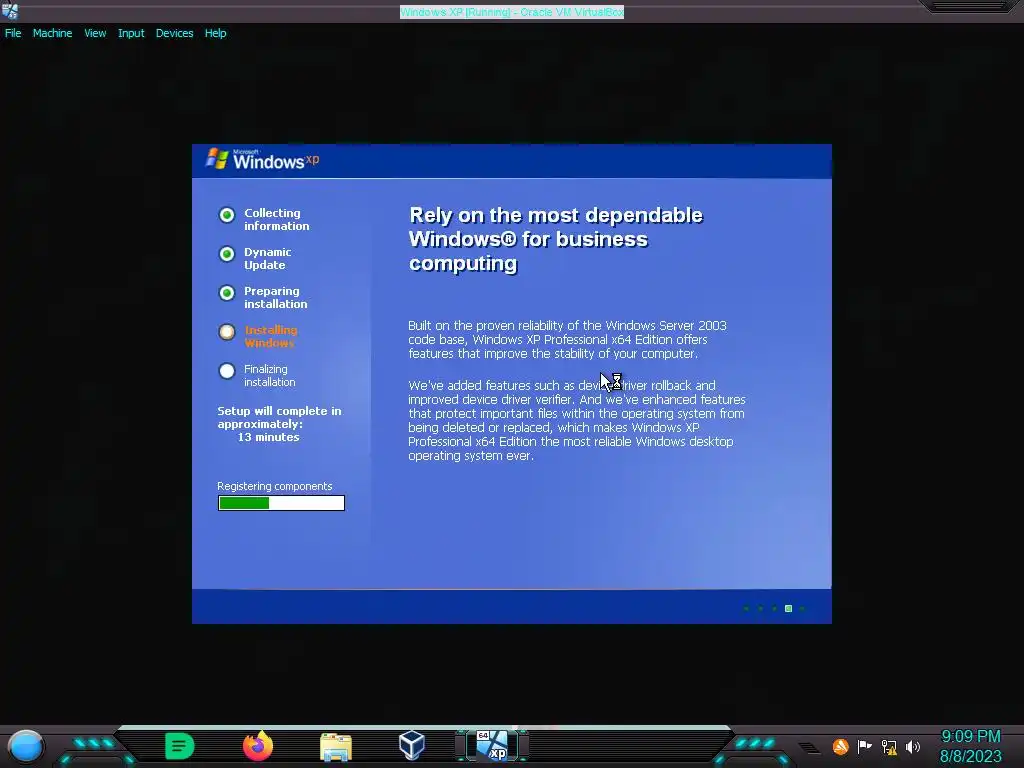The image size is (1024, 768).
Task: Click the 'Built on the proven reliability' paragraph
Action: click(x=567, y=340)
